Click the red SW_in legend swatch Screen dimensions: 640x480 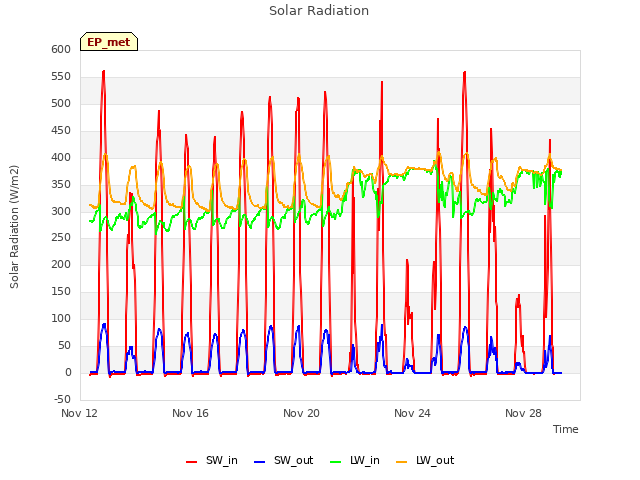click(x=191, y=462)
